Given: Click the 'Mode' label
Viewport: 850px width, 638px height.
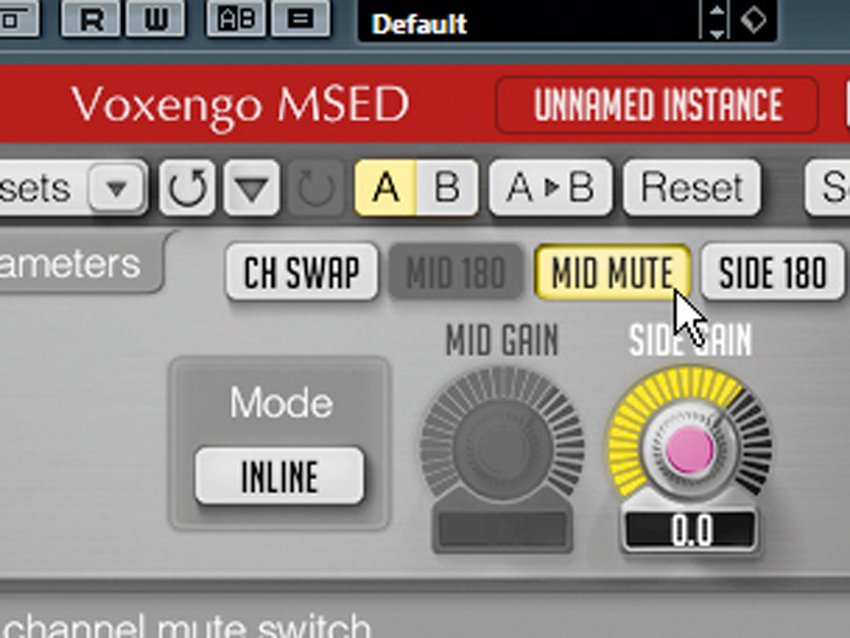Looking at the screenshot, I should coord(280,402).
